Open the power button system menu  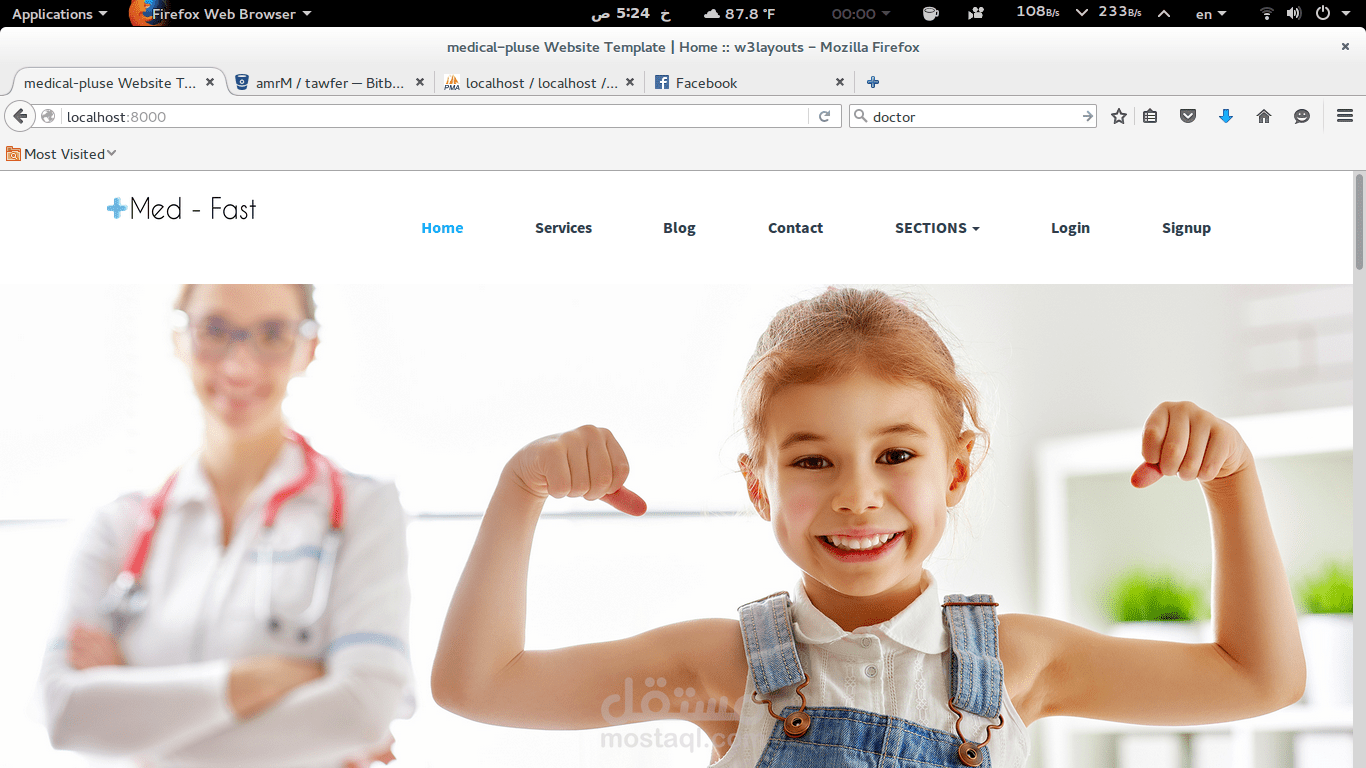pyautogui.click(x=1323, y=14)
